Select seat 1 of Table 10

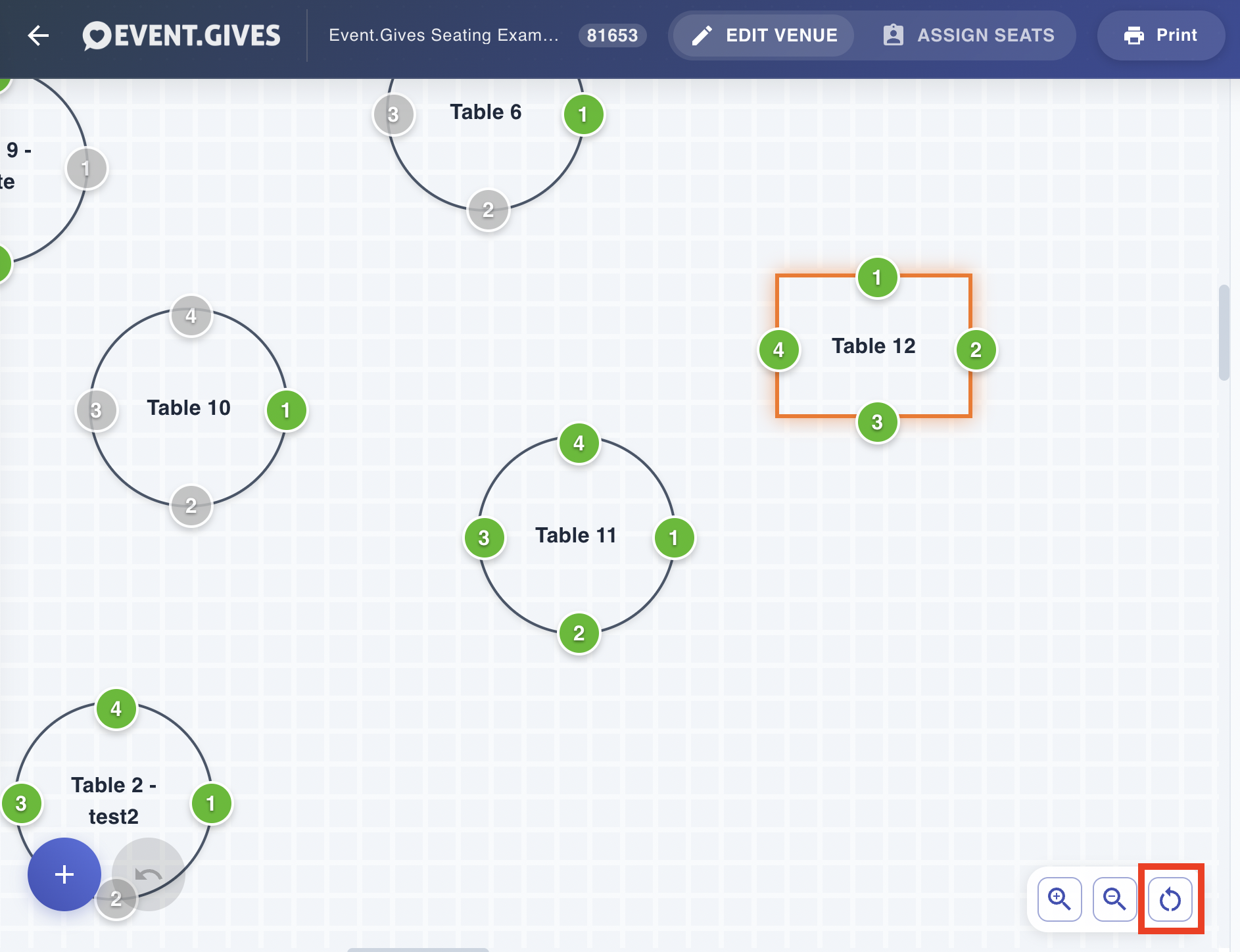[285, 410]
